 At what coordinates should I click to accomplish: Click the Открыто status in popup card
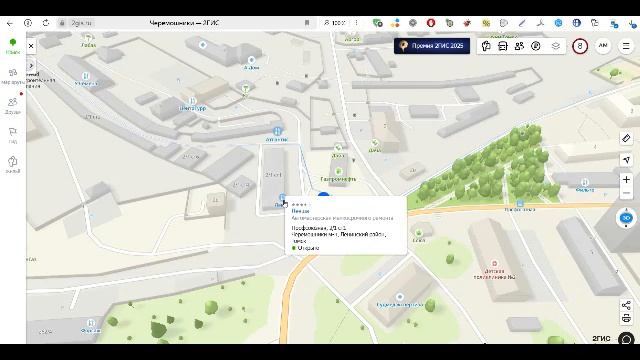coord(308,248)
